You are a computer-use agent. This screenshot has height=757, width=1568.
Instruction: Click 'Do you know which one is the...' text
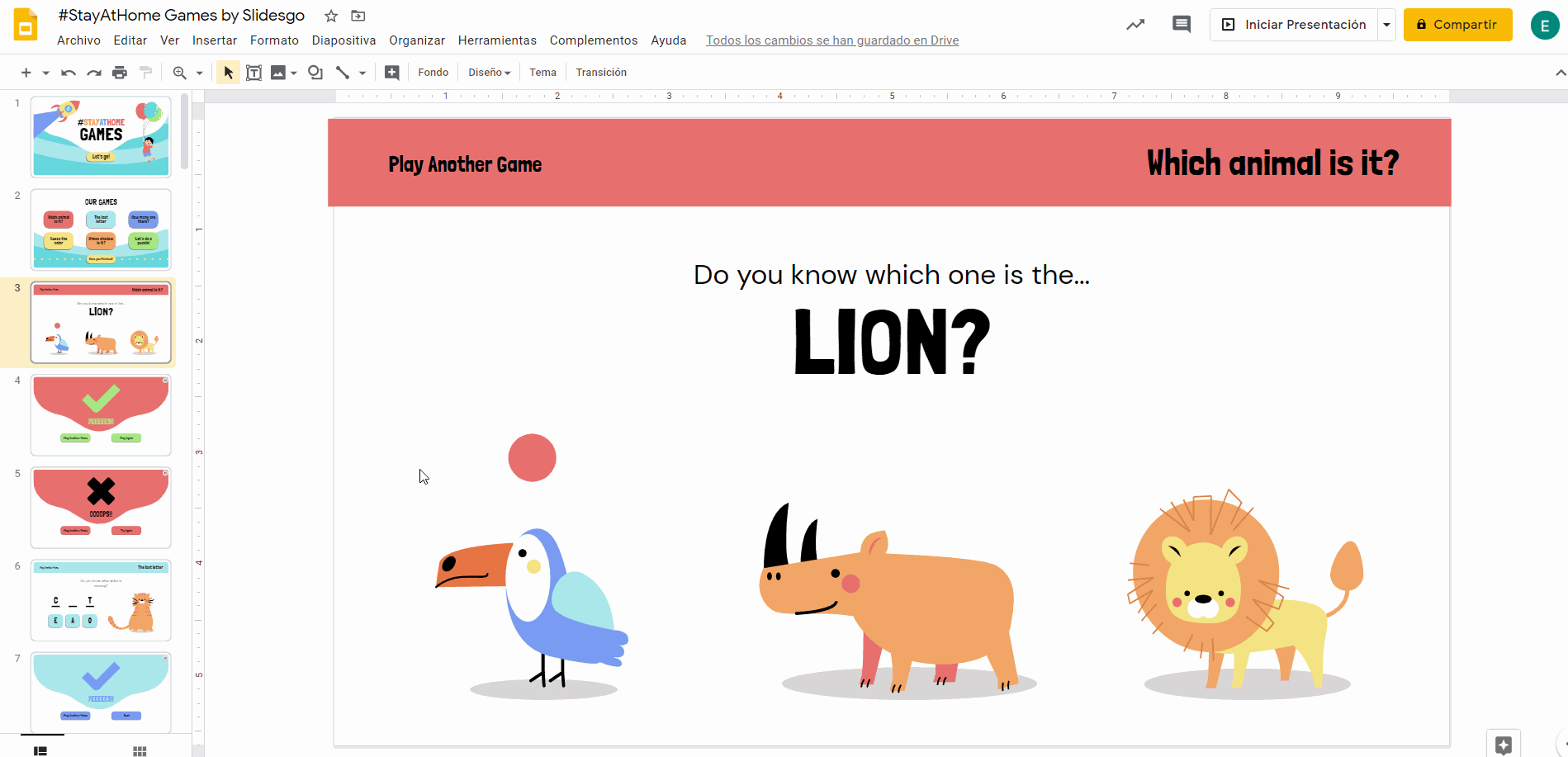(892, 275)
